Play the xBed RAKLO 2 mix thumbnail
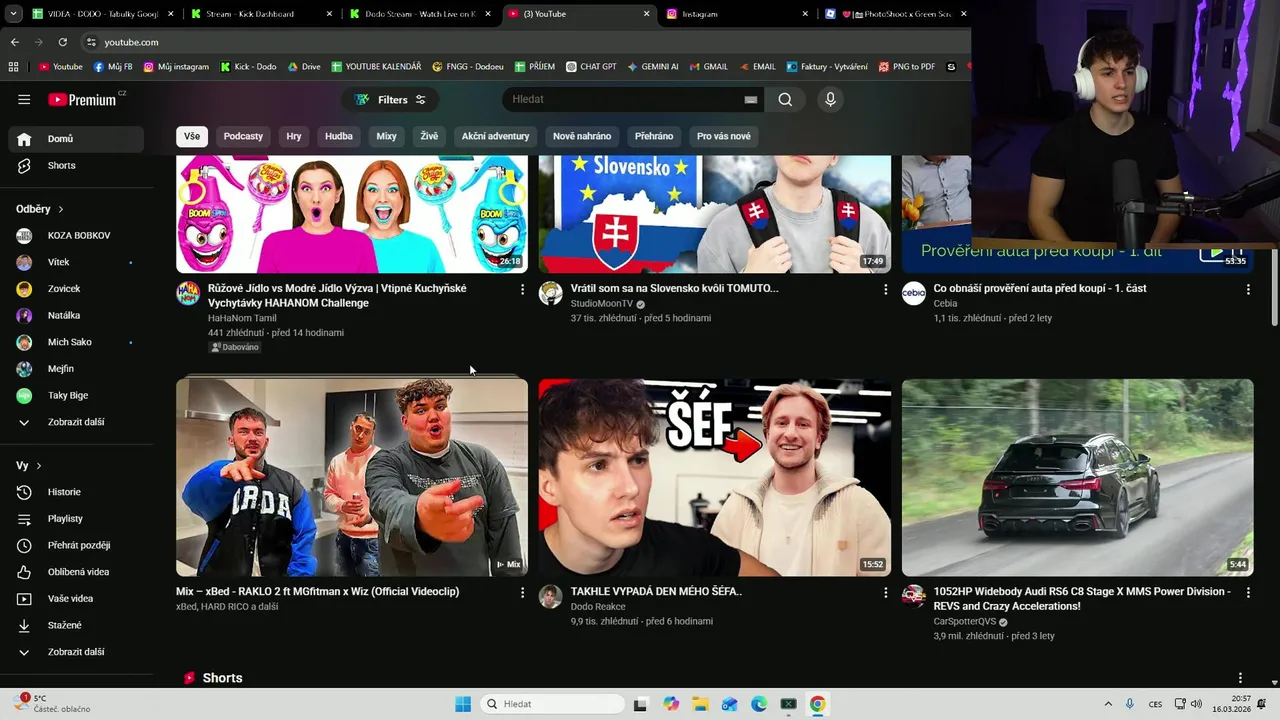 [352, 477]
